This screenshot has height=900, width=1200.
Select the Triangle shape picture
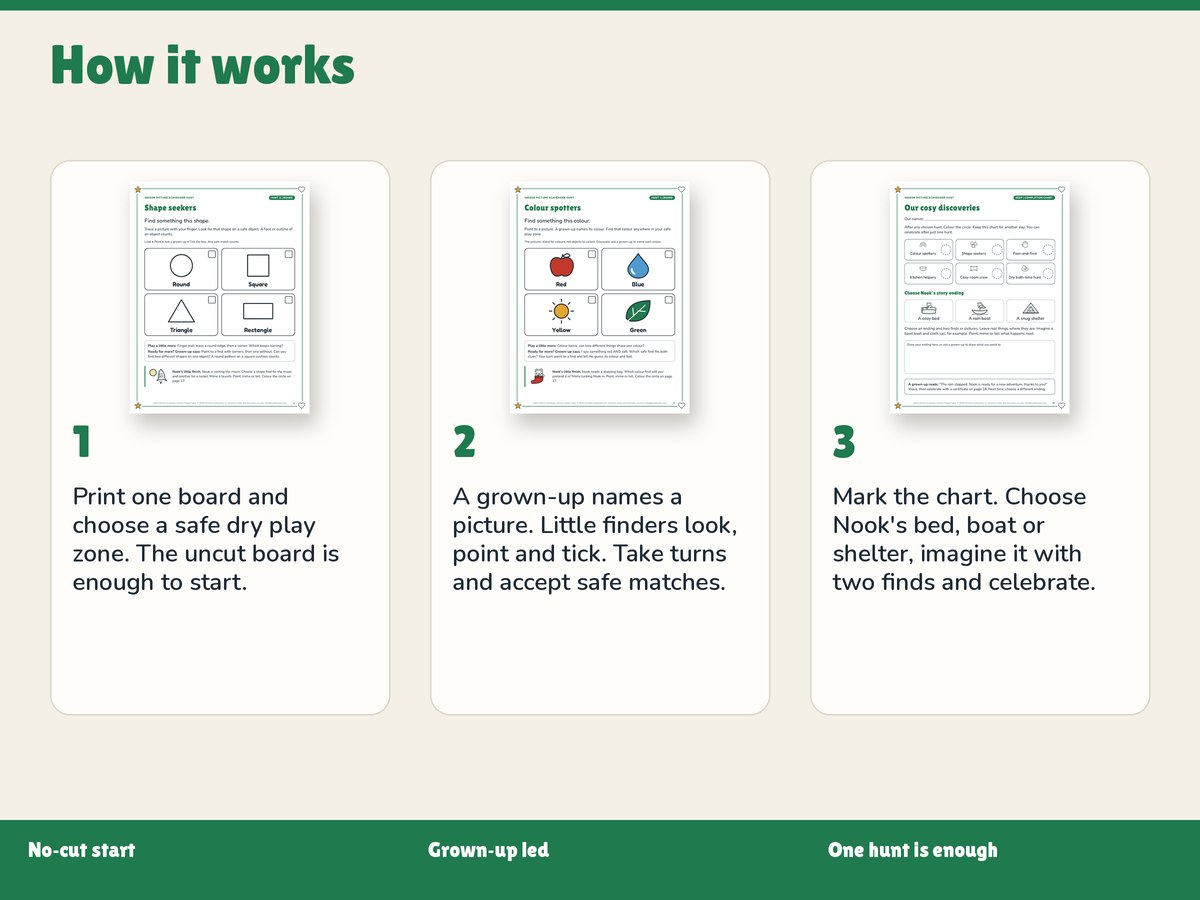click(181, 311)
